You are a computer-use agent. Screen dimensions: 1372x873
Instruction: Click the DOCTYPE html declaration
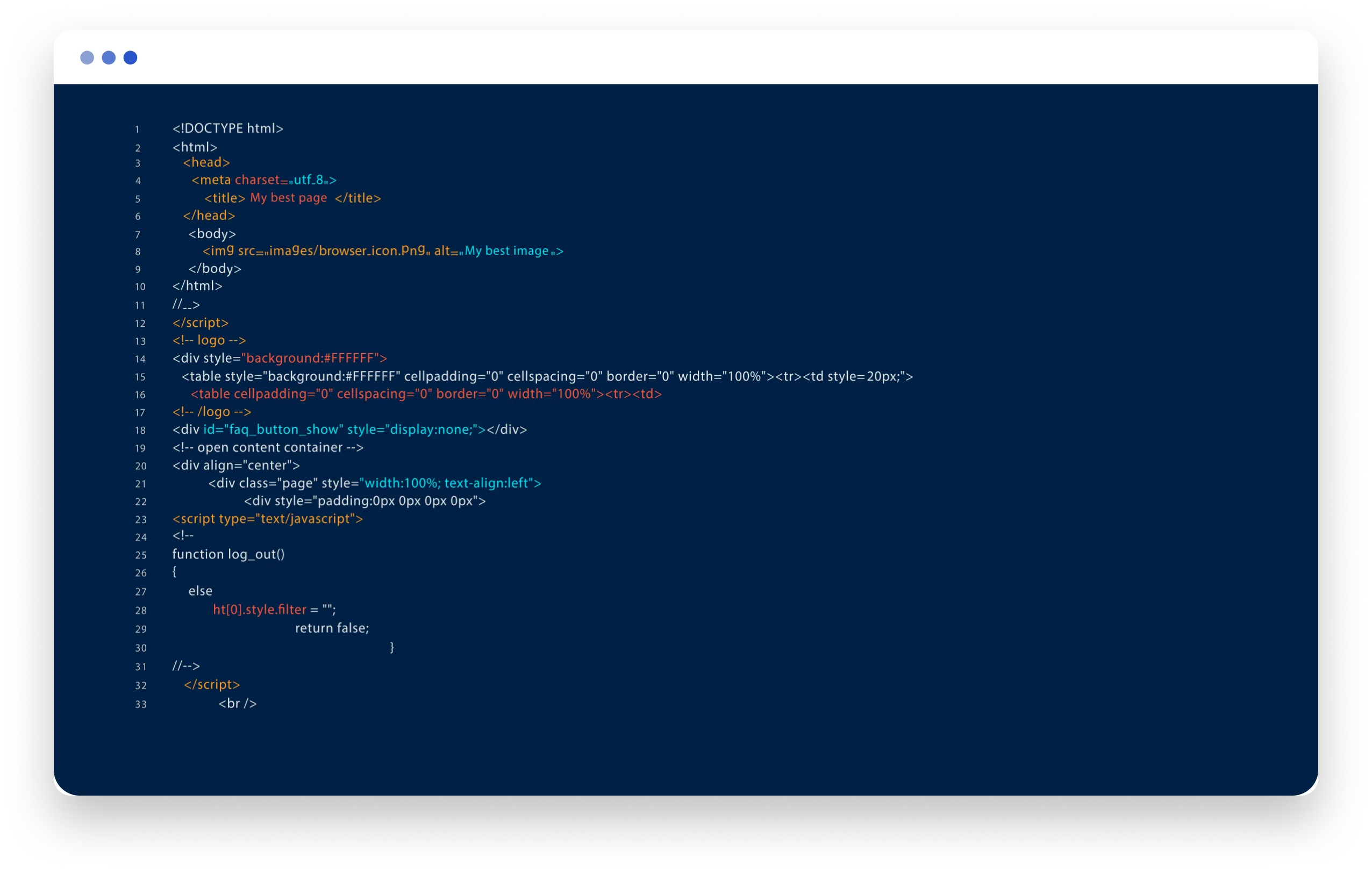pos(227,129)
